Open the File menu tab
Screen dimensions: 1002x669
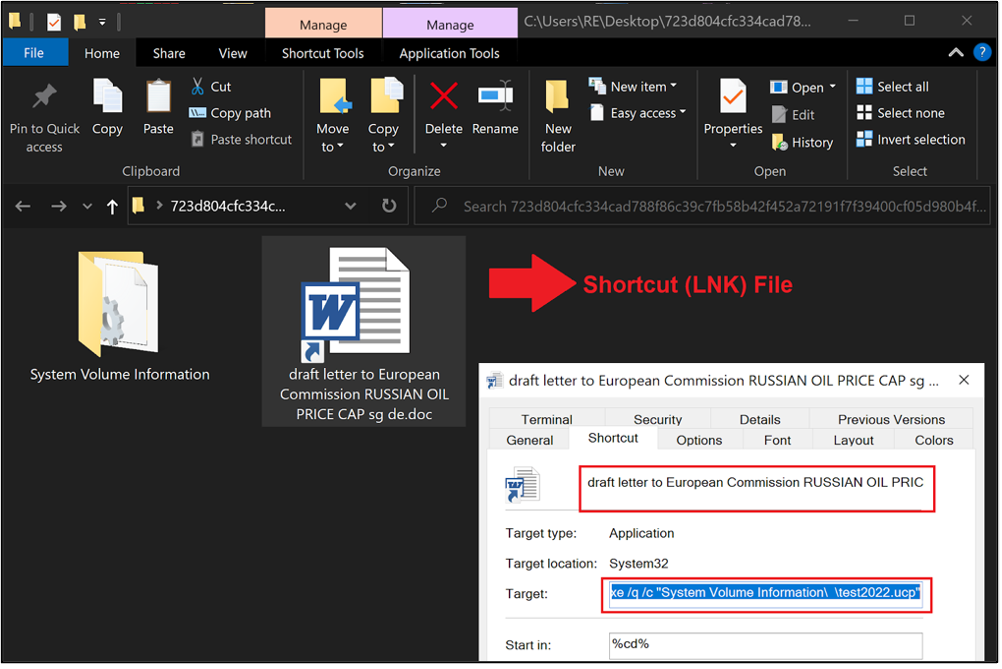pyautogui.click(x=34, y=53)
